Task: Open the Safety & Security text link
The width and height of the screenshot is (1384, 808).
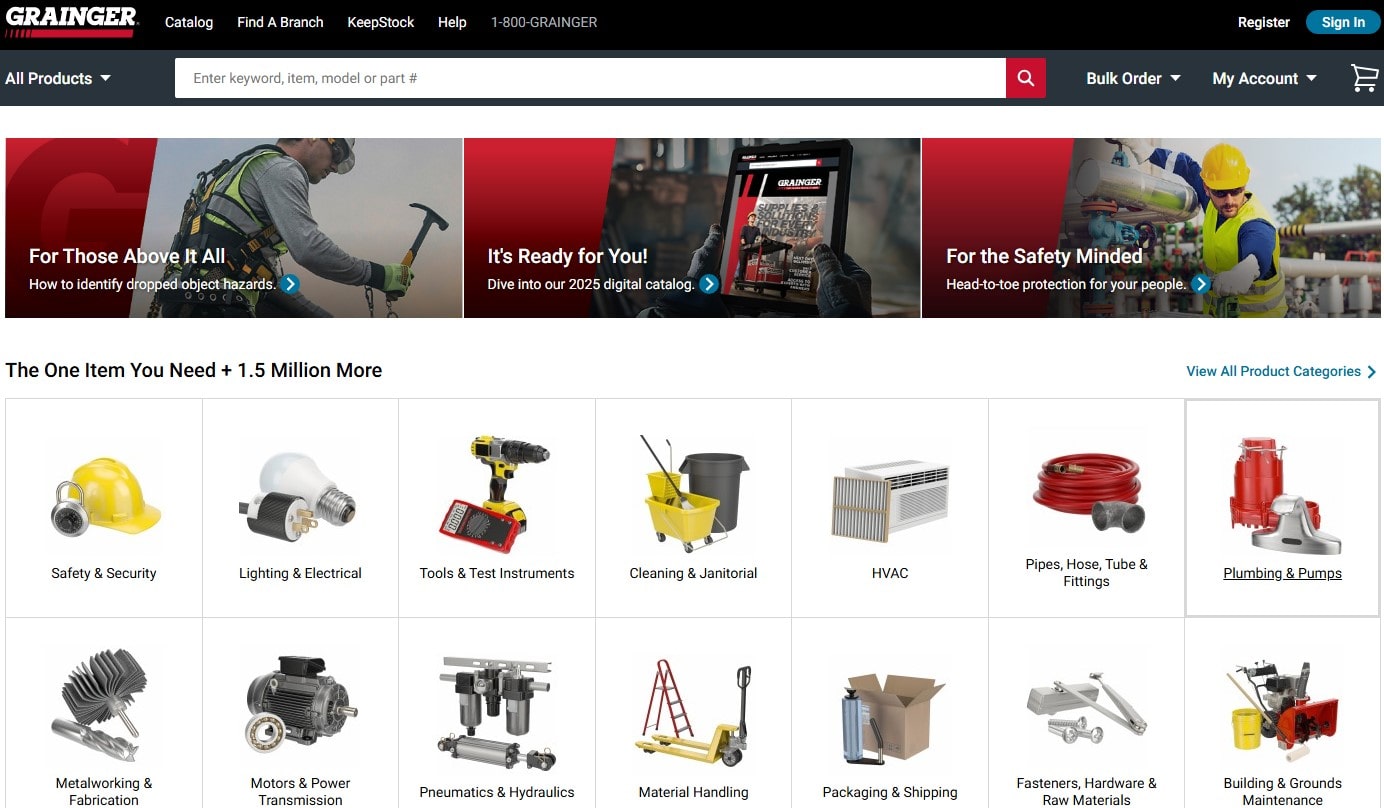Action: 104,573
